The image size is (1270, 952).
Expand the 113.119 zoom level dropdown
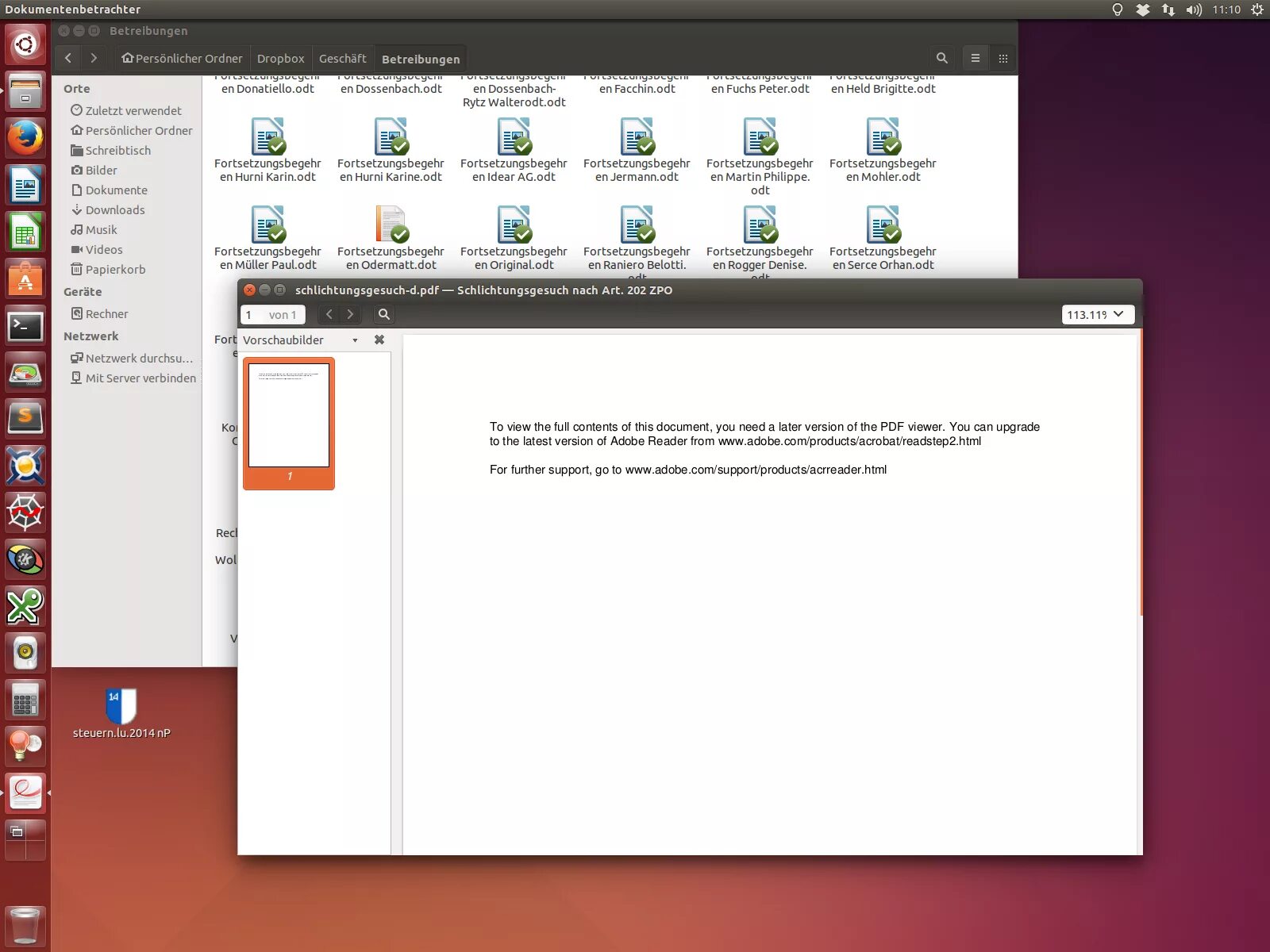pos(1099,314)
